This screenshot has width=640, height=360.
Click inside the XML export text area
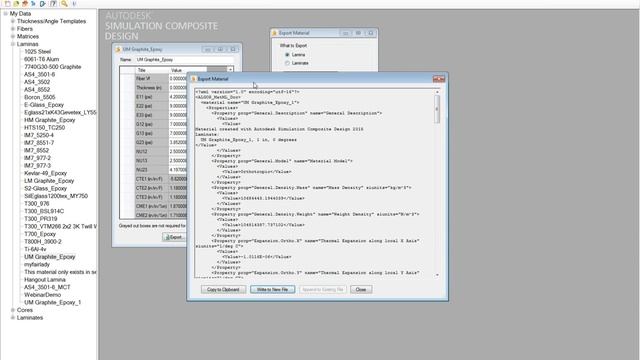click(x=314, y=184)
